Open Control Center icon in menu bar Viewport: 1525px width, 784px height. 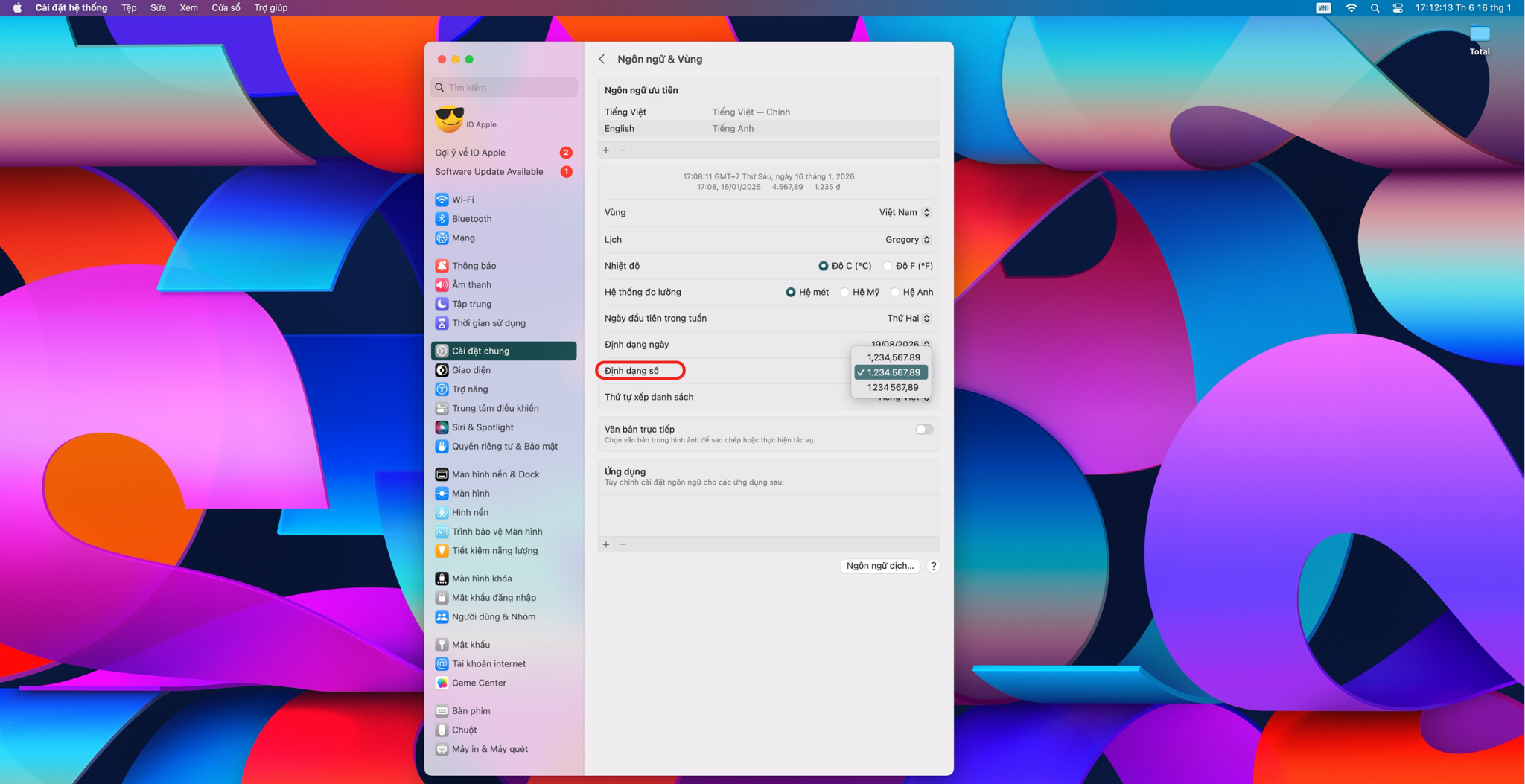(x=1398, y=8)
